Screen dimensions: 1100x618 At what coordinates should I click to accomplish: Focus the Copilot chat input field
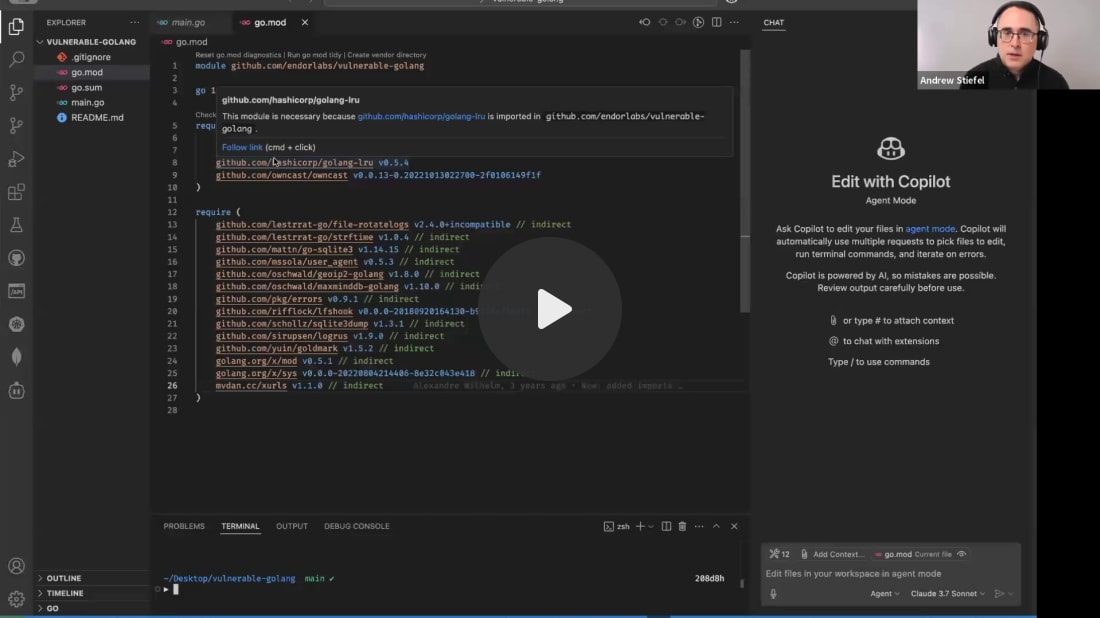891,574
